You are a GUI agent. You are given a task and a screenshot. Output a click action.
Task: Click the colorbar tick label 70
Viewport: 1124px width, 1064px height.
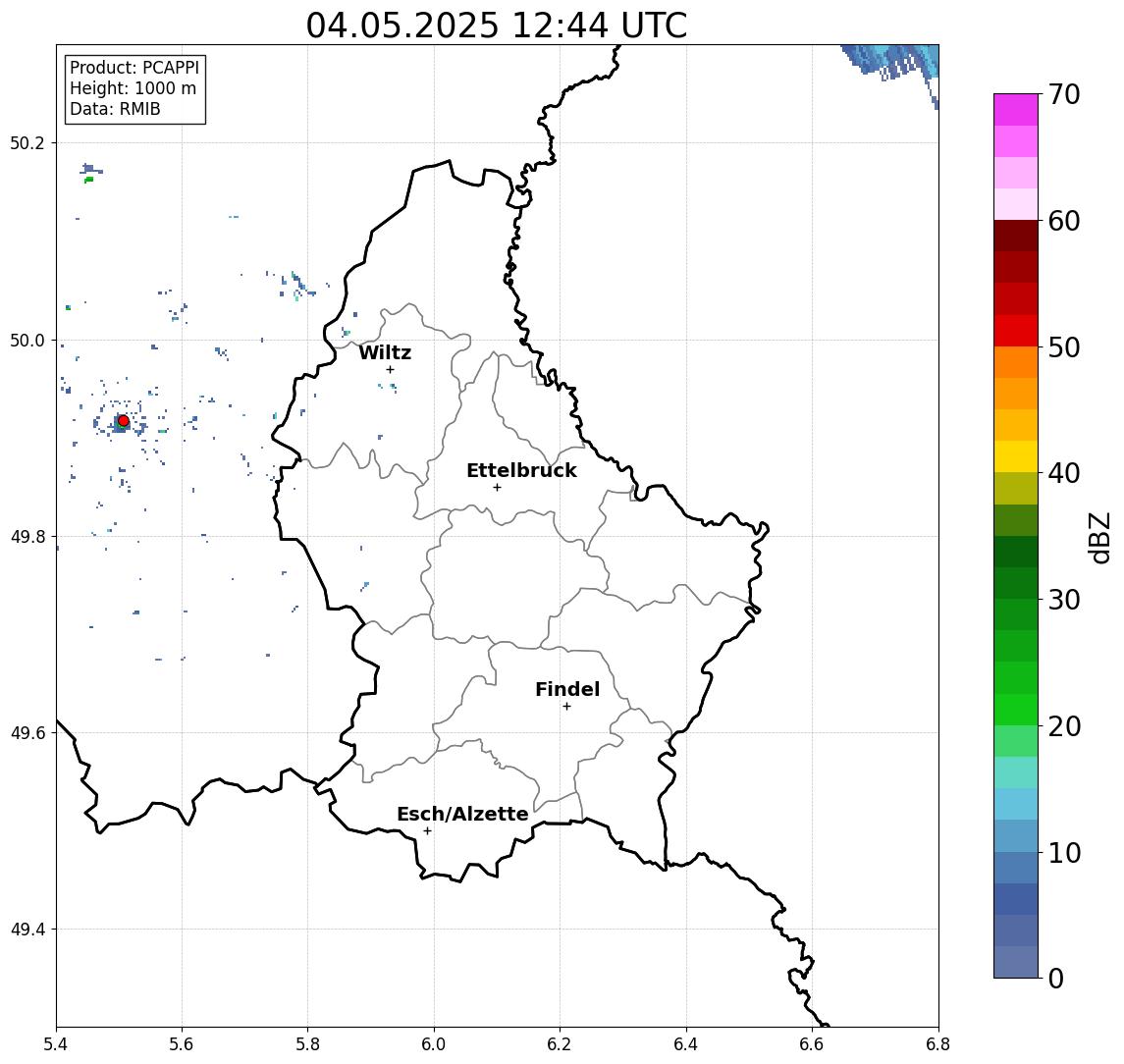click(1064, 94)
